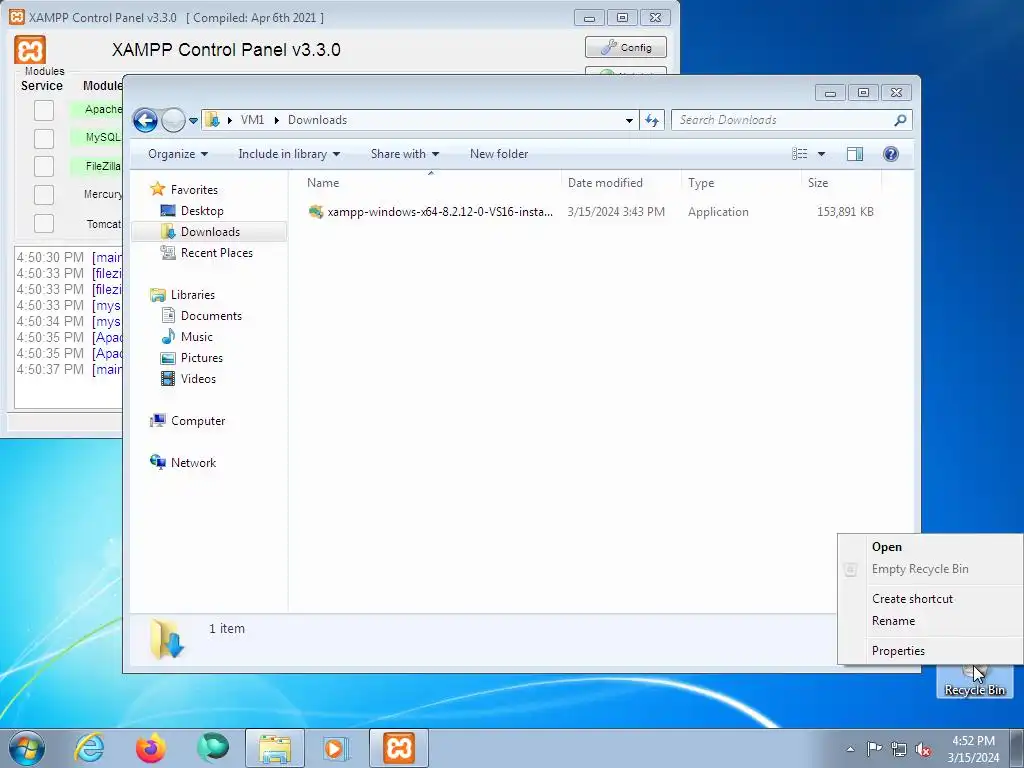The image size is (1024, 768).
Task: Click the Change your view icon
Action: [800, 154]
